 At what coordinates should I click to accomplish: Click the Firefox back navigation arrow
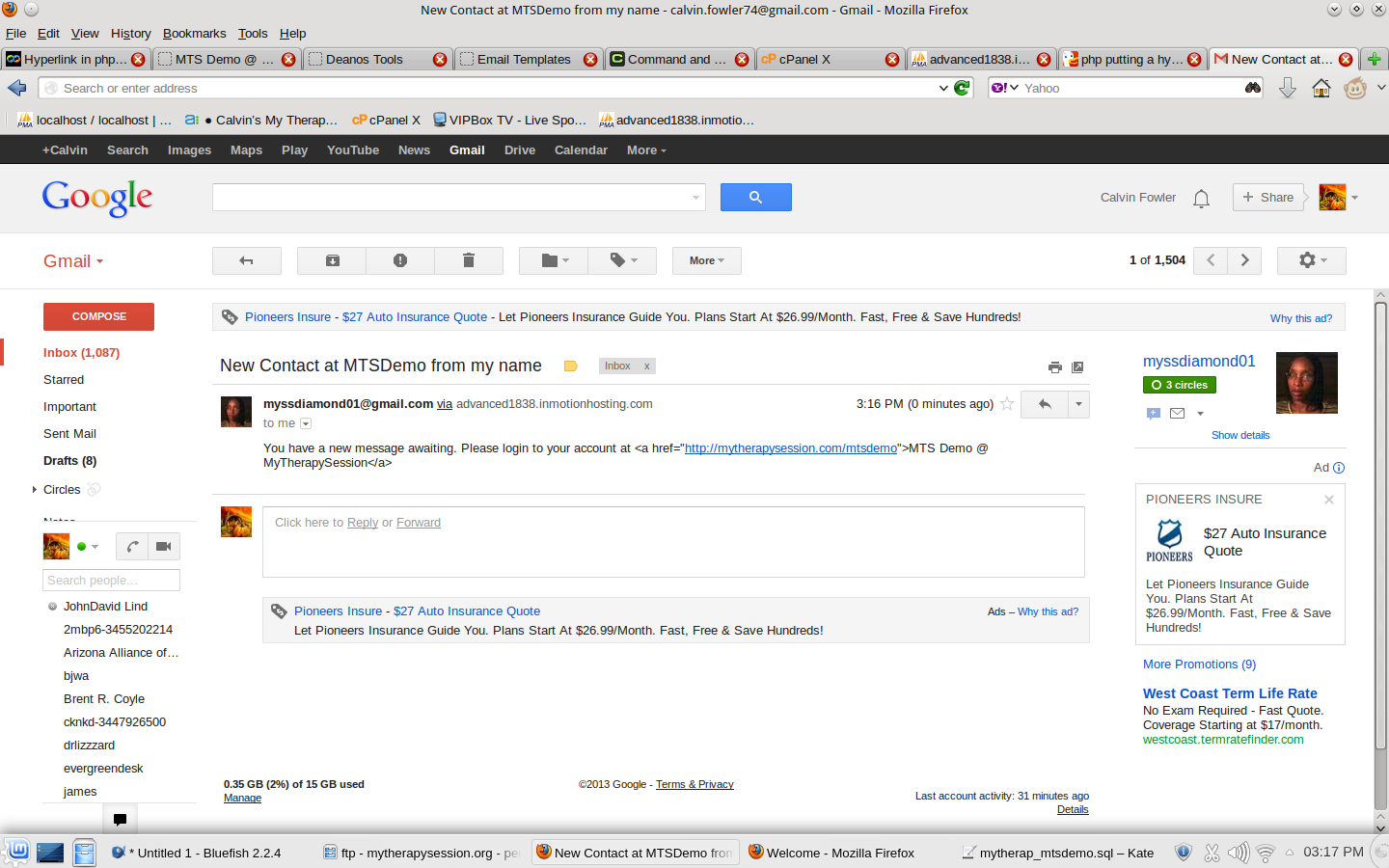tap(17, 88)
